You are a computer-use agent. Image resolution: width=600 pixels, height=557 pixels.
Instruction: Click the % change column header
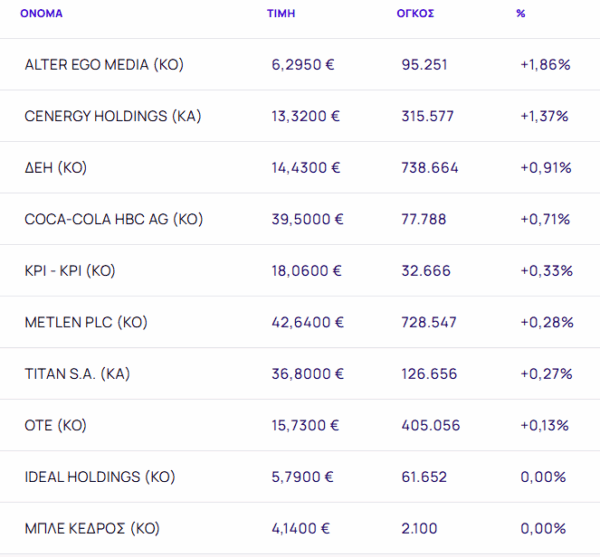521,14
